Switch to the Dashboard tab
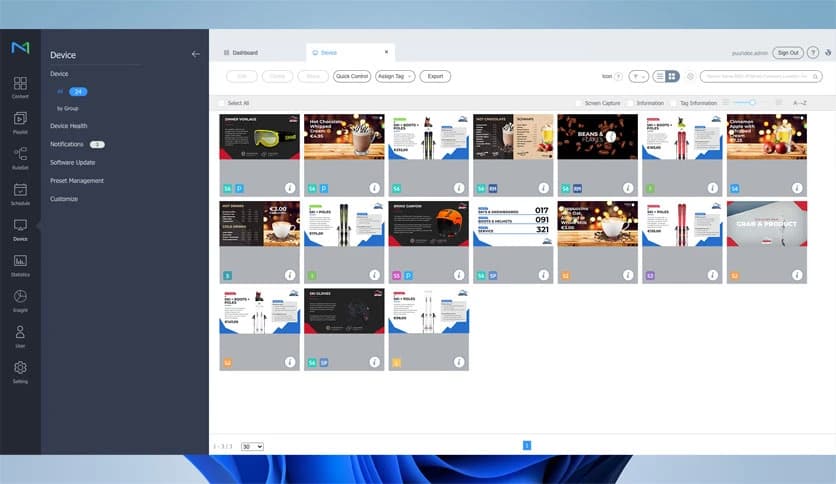Screen dimensions: 836x484 pyautogui.click(x=241, y=52)
